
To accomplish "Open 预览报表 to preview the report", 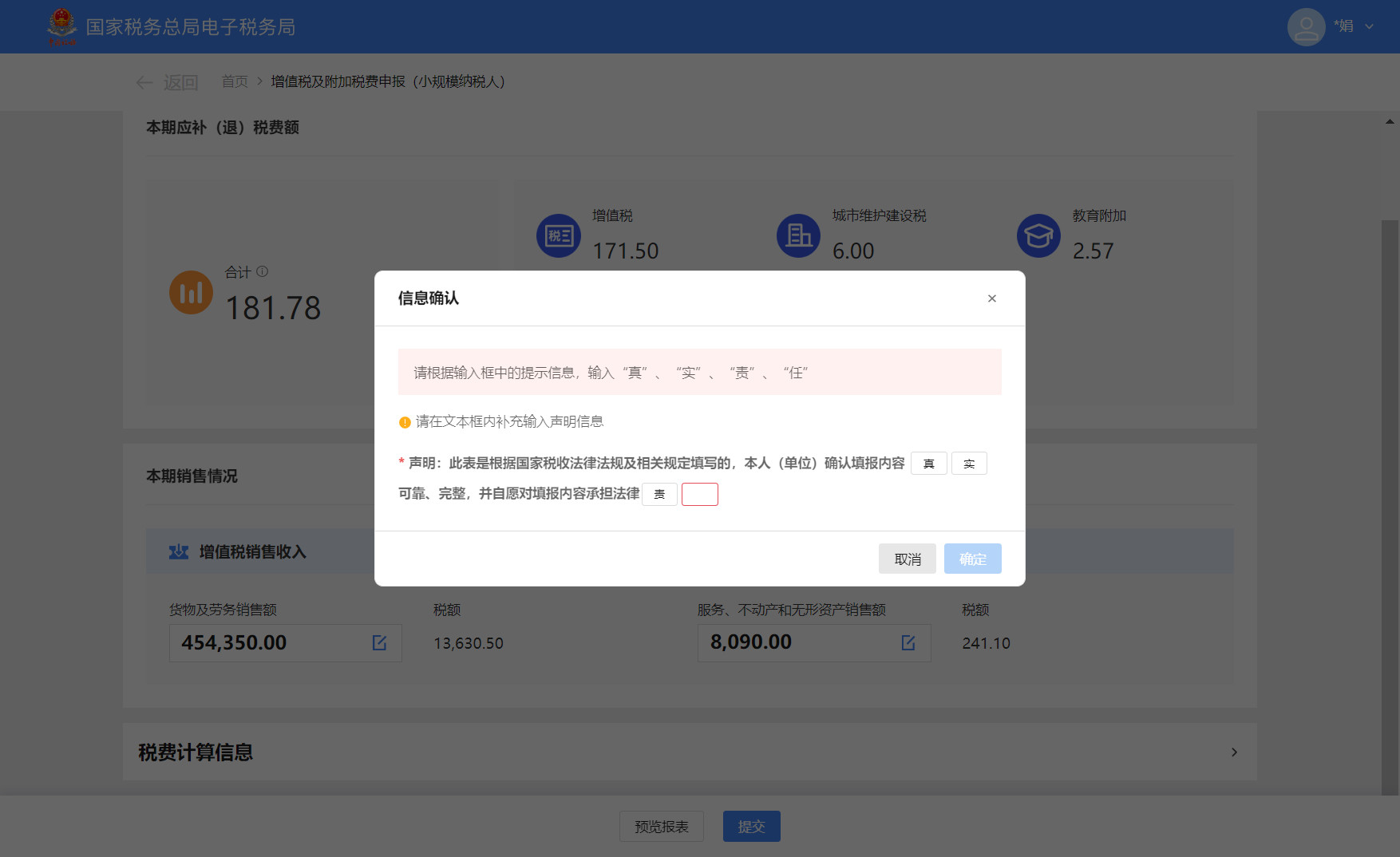I will pos(661,827).
